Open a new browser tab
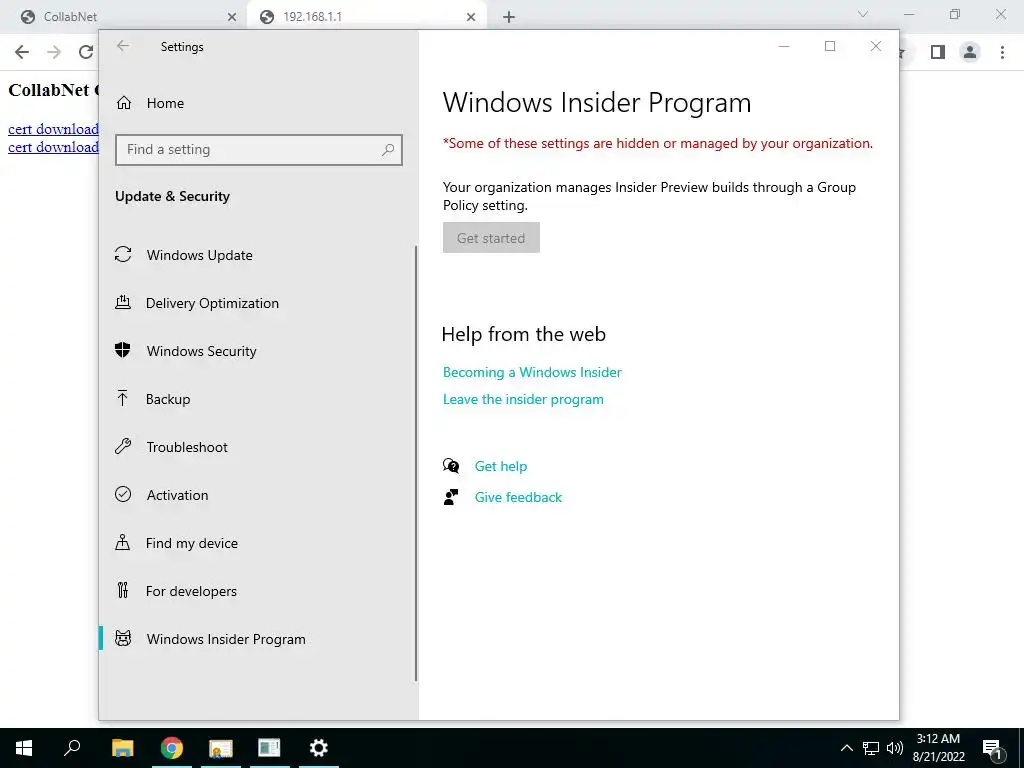 tap(509, 17)
